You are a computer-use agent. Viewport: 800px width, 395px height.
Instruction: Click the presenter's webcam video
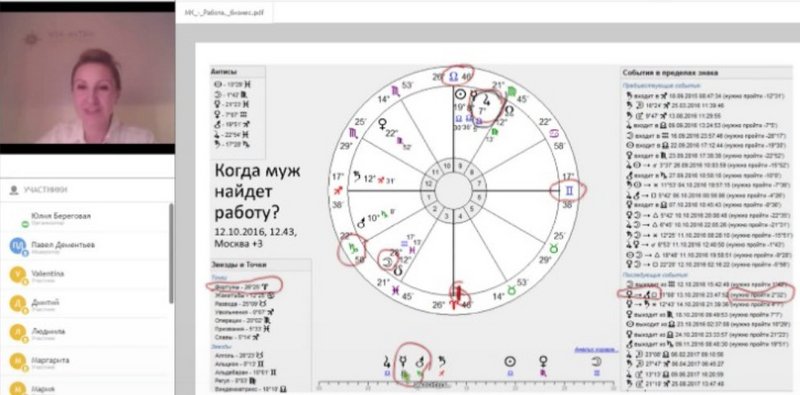point(87,78)
